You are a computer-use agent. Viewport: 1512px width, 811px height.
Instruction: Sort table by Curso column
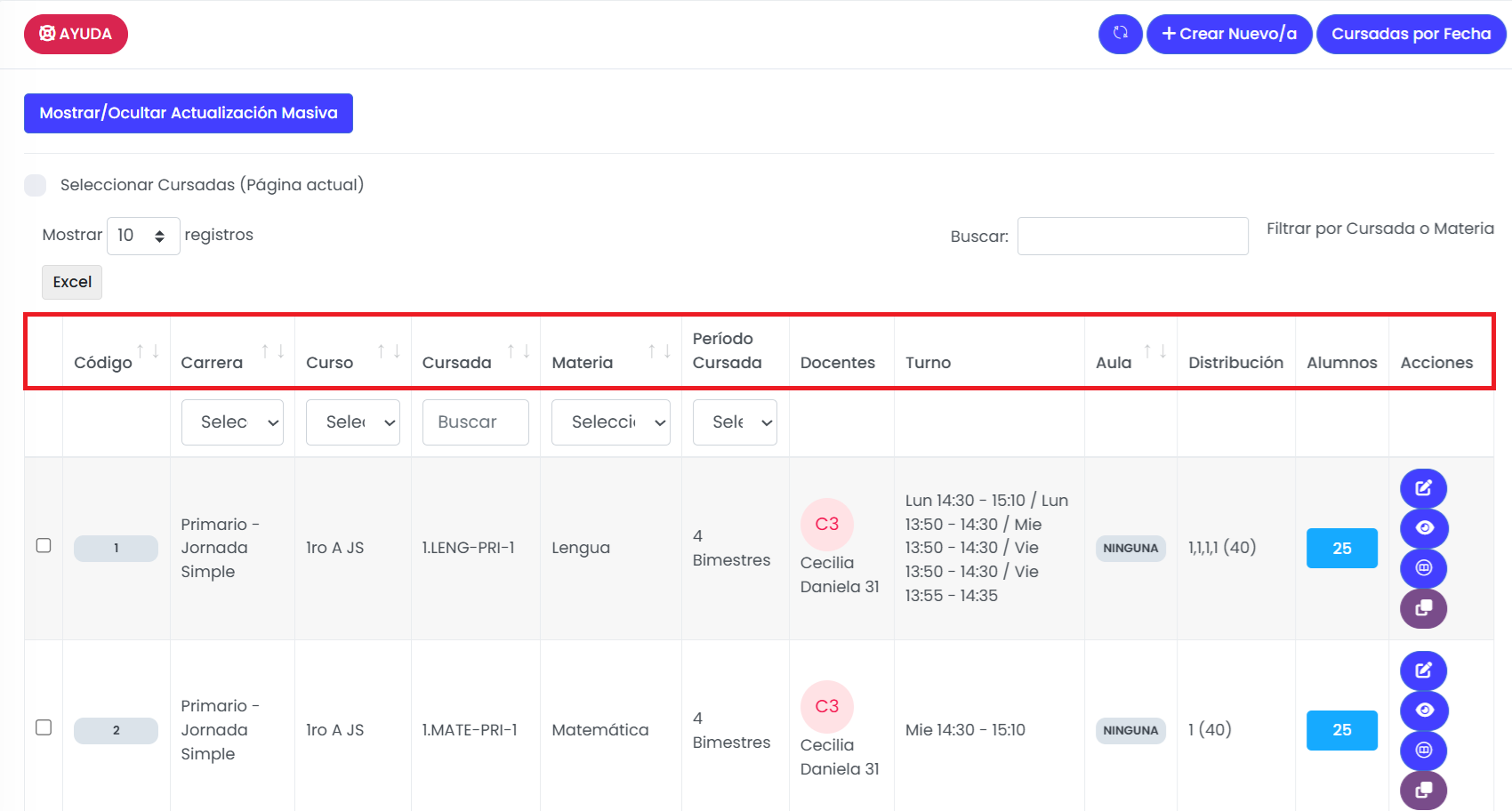(353, 351)
